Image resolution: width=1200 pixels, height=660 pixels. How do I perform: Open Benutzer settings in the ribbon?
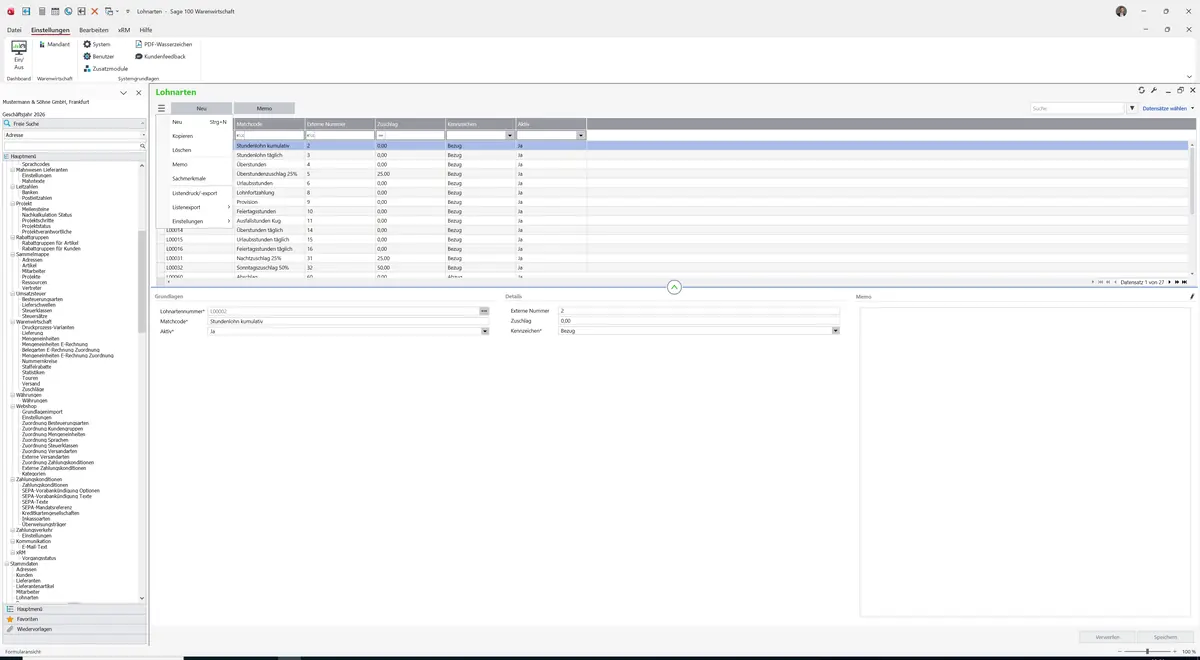tap(99, 56)
